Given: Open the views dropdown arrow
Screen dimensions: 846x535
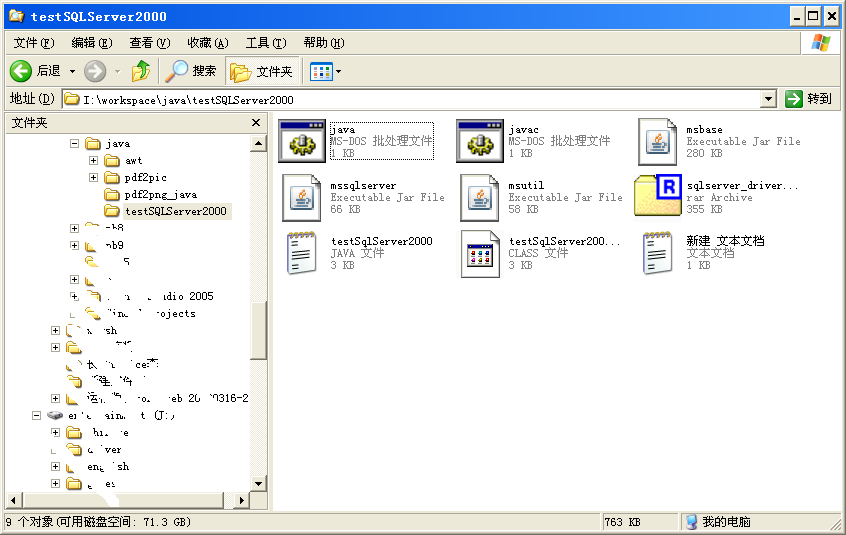Looking at the screenshot, I should pyautogui.click(x=339, y=71).
